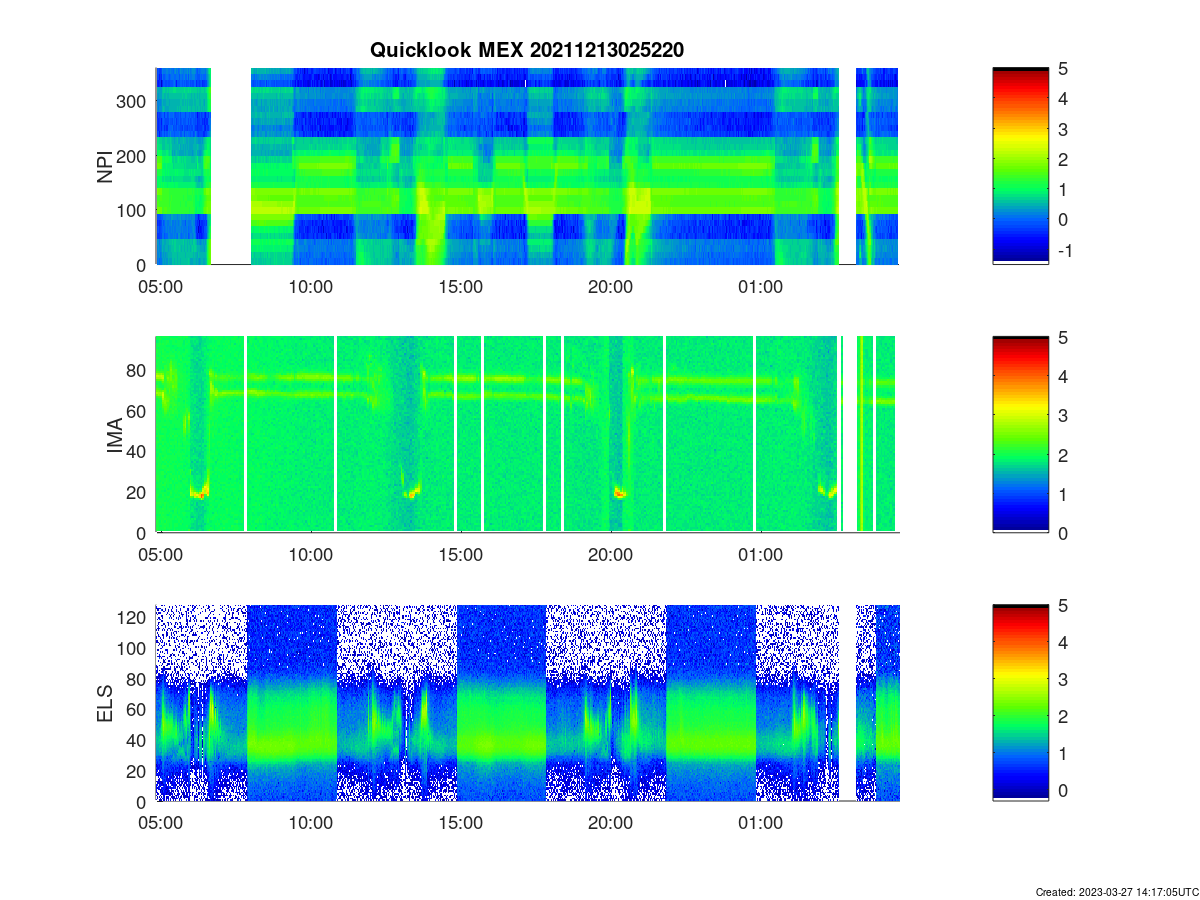This screenshot has height=900, width=1200.
Task: Select the ELS y-axis label
Action: click(104, 703)
